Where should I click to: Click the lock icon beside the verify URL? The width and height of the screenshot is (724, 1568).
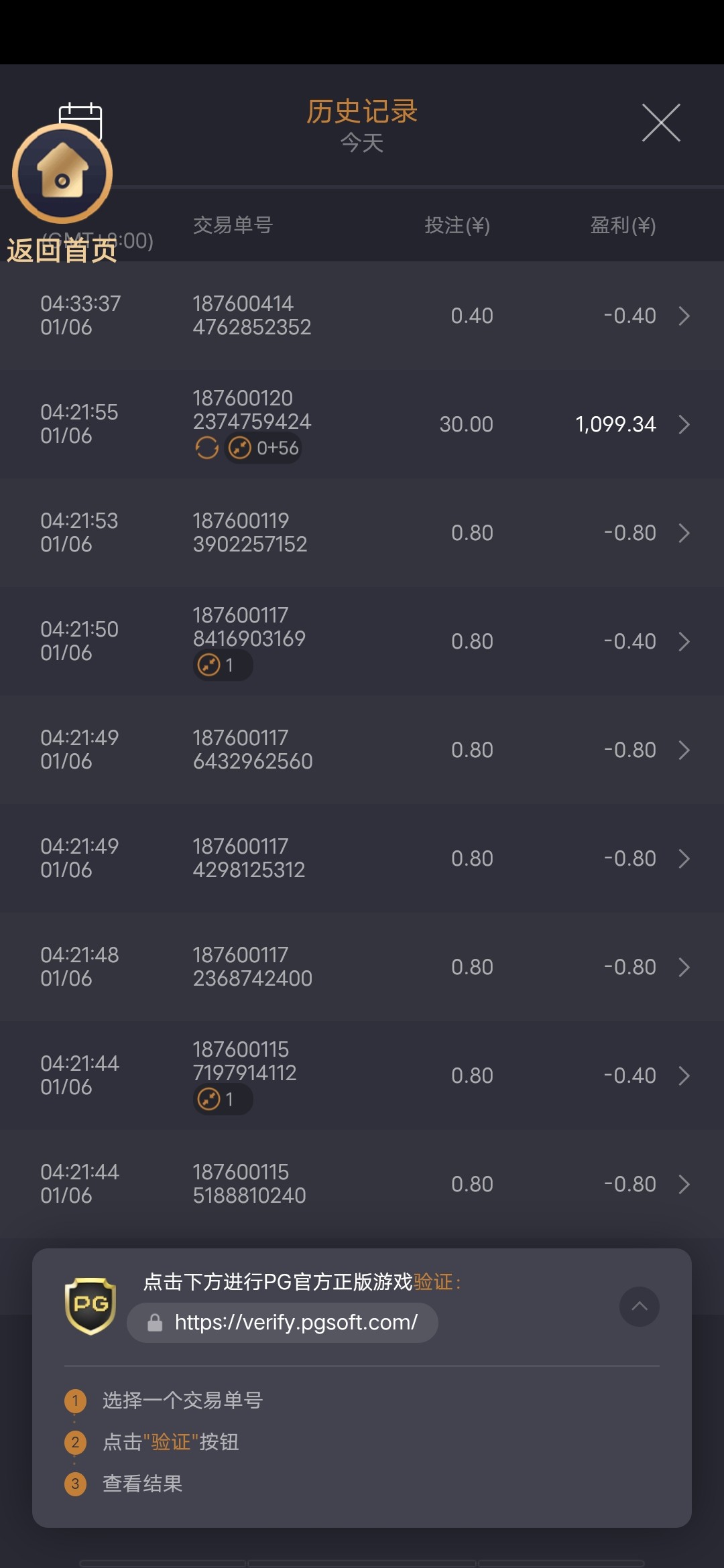coord(155,1323)
